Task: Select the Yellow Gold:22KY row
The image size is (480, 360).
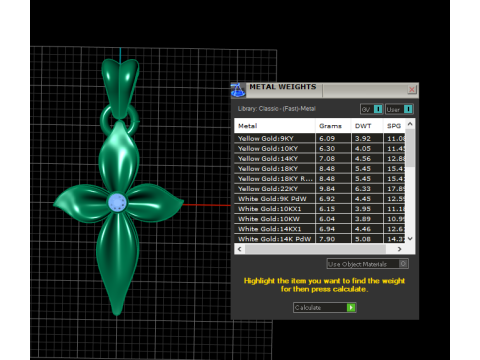Action: click(320, 188)
